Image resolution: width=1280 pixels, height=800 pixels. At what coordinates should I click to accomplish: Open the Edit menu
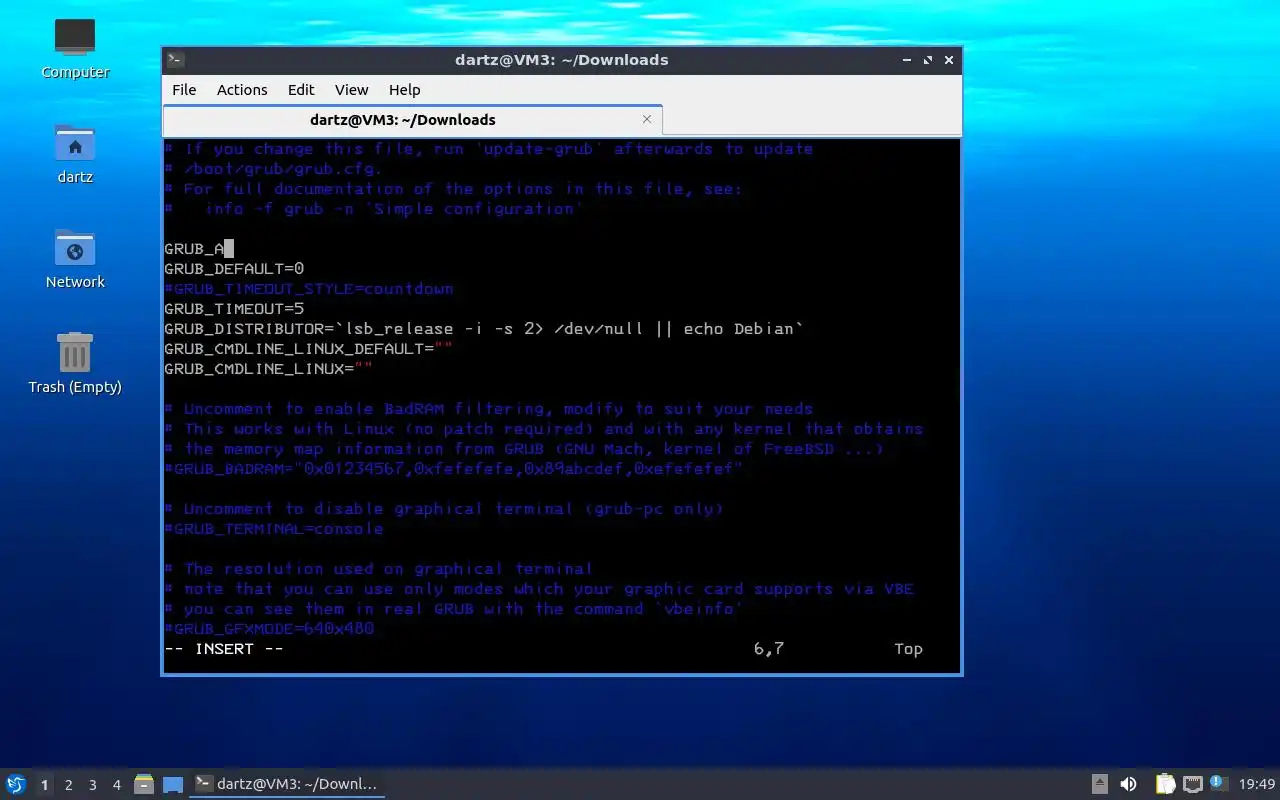[x=301, y=89]
